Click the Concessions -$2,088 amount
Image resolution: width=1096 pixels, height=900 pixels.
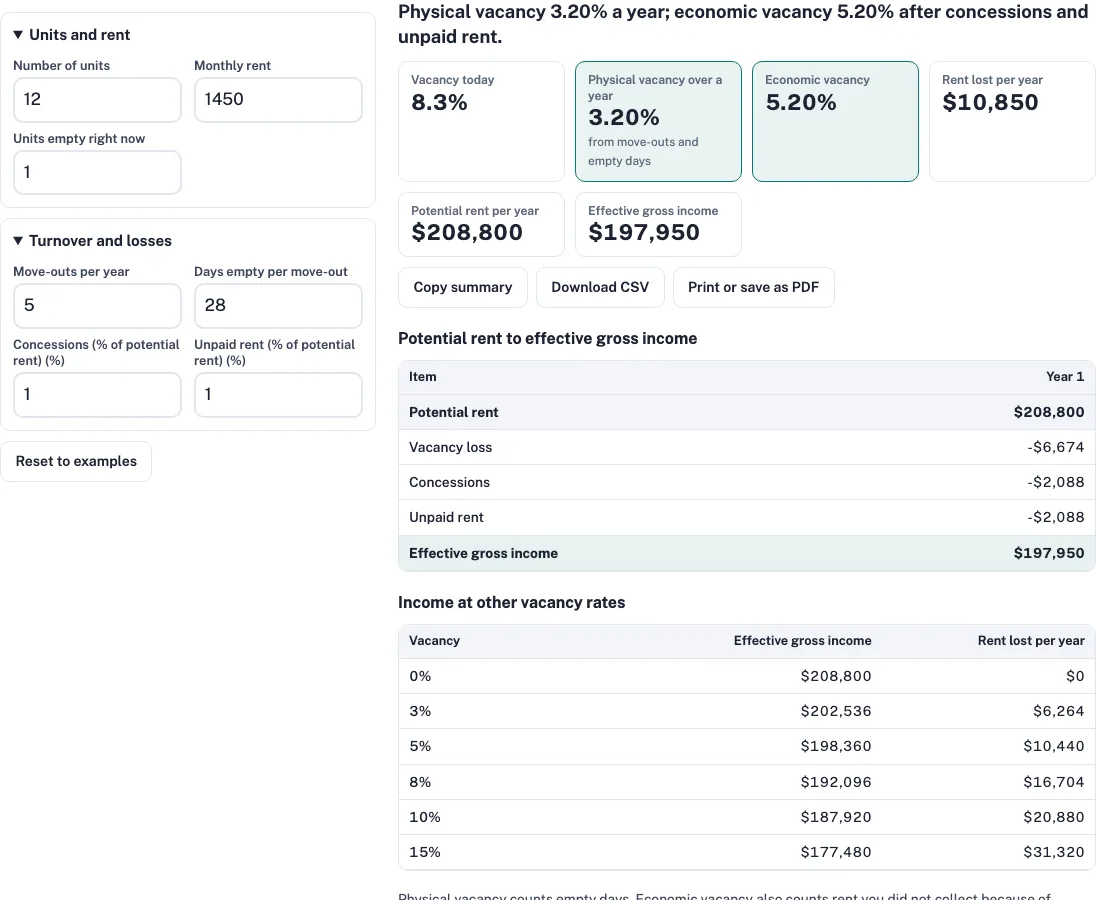pos(1055,482)
